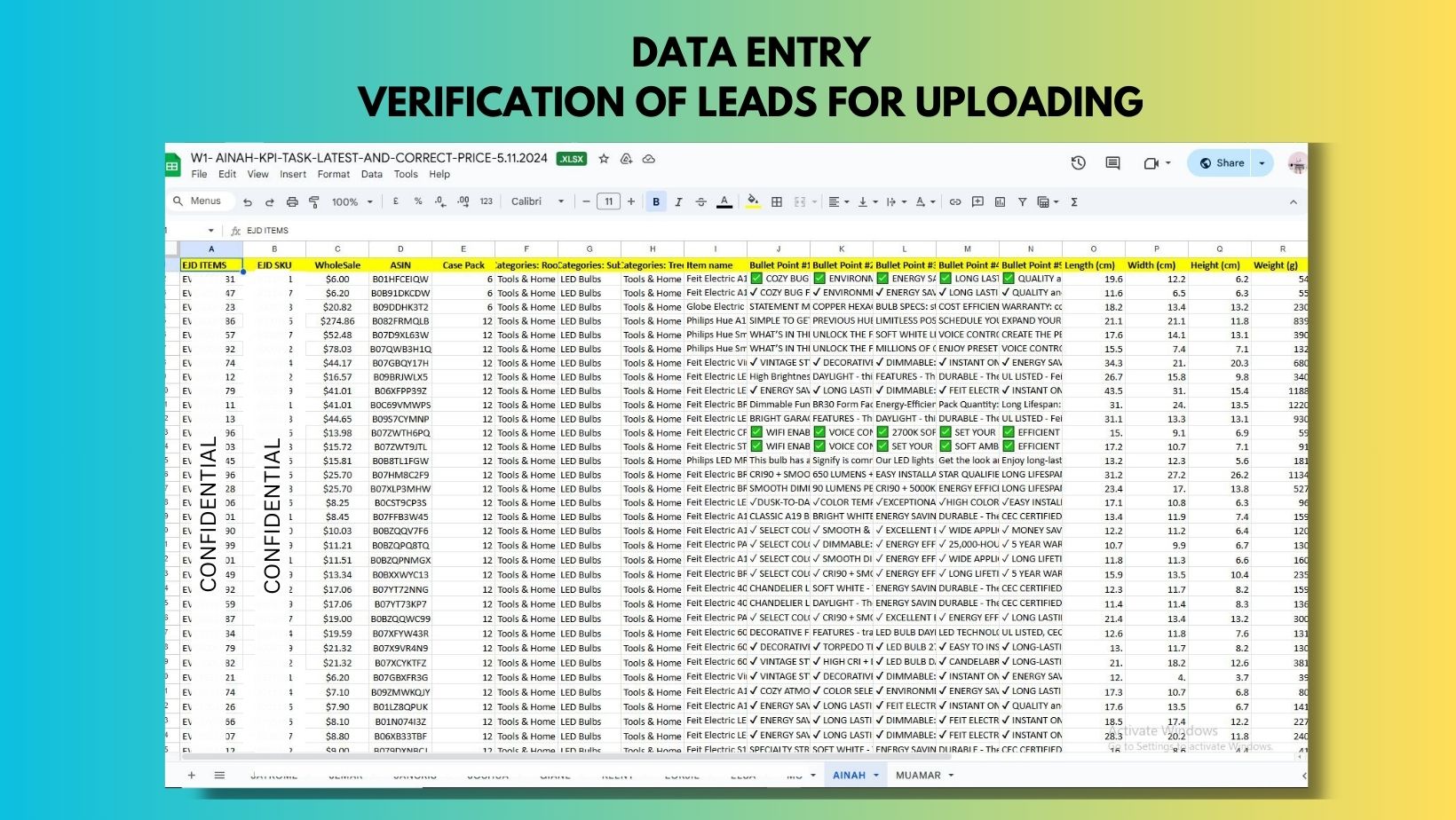Image resolution: width=1456 pixels, height=820 pixels.
Task: Toggle Strikethrough formatting
Action: click(x=700, y=202)
